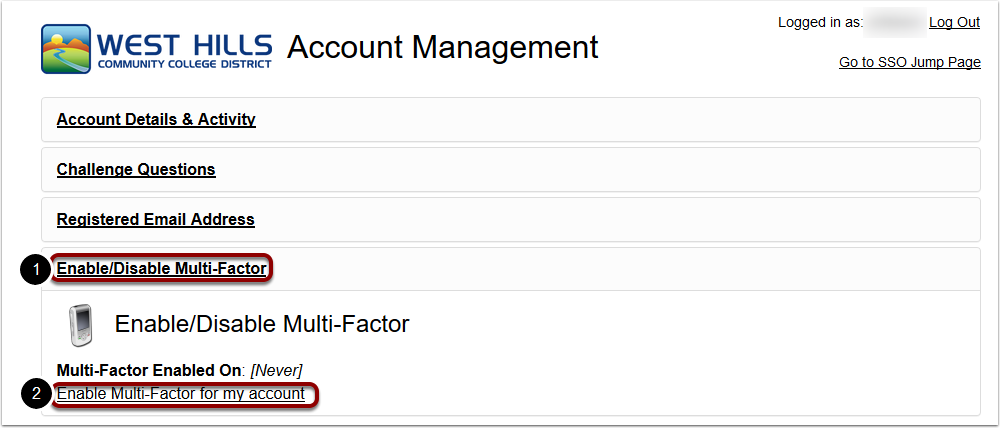Log out using the Log Out link
The width and height of the screenshot is (1000, 428).
coord(954,22)
